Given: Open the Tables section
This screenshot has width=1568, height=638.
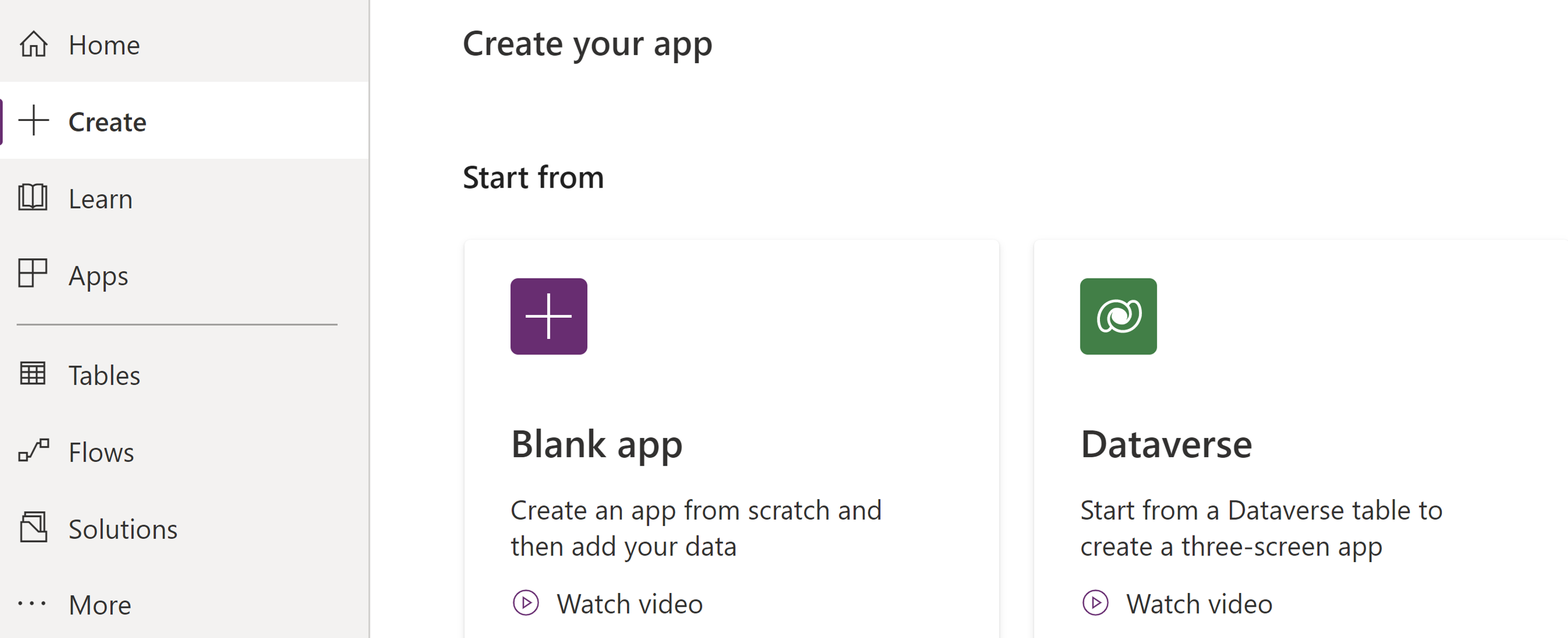Looking at the screenshot, I should [105, 374].
